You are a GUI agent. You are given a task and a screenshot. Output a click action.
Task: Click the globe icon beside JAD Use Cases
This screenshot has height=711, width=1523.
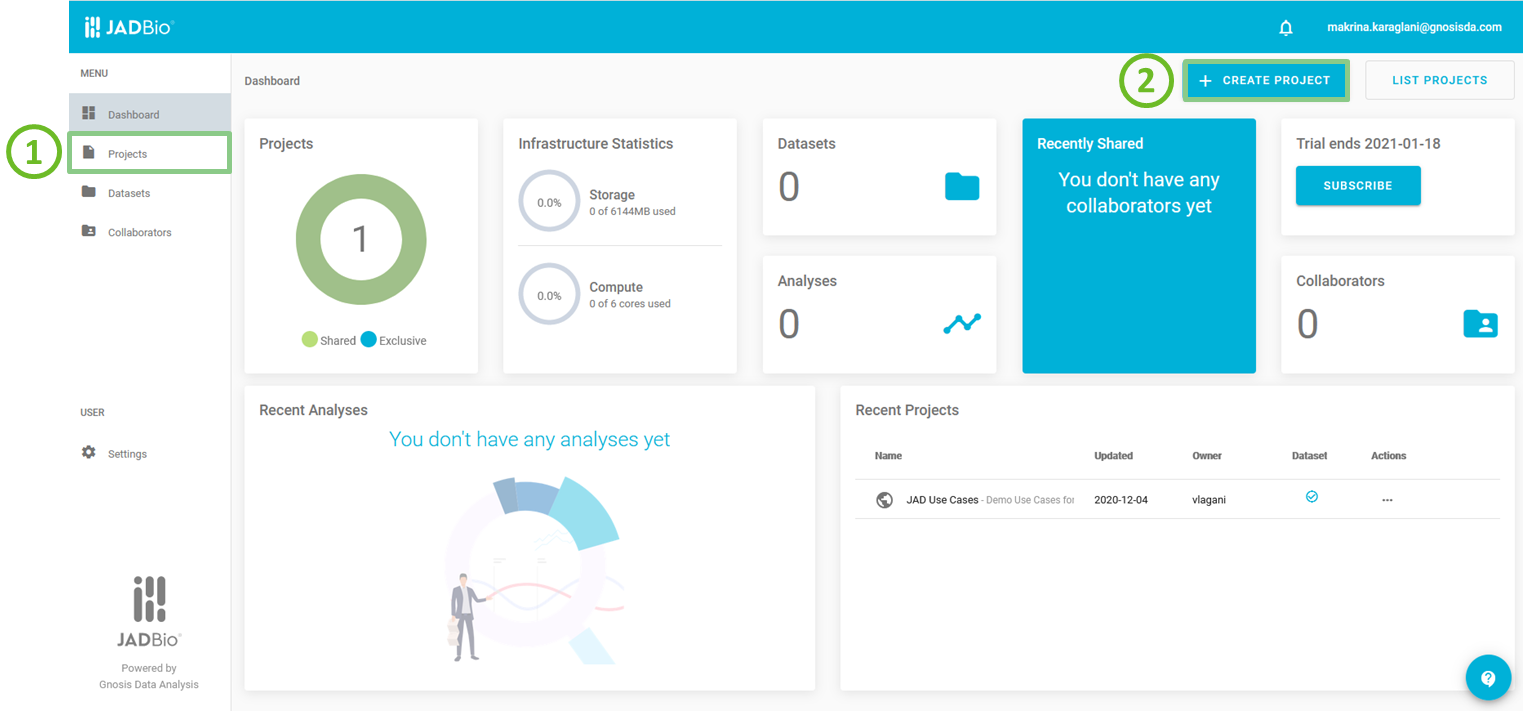click(x=884, y=500)
